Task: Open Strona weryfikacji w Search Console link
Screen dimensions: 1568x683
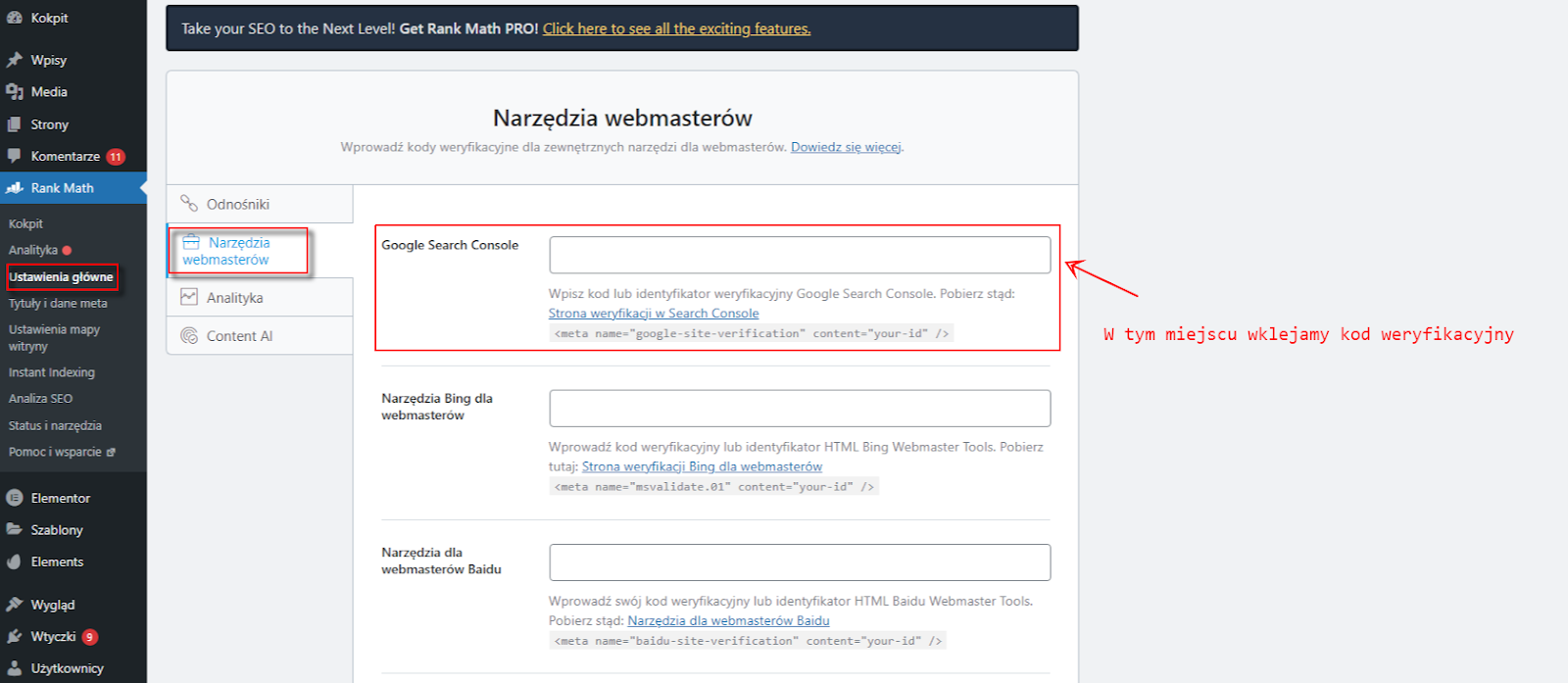Action: pos(654,314)
